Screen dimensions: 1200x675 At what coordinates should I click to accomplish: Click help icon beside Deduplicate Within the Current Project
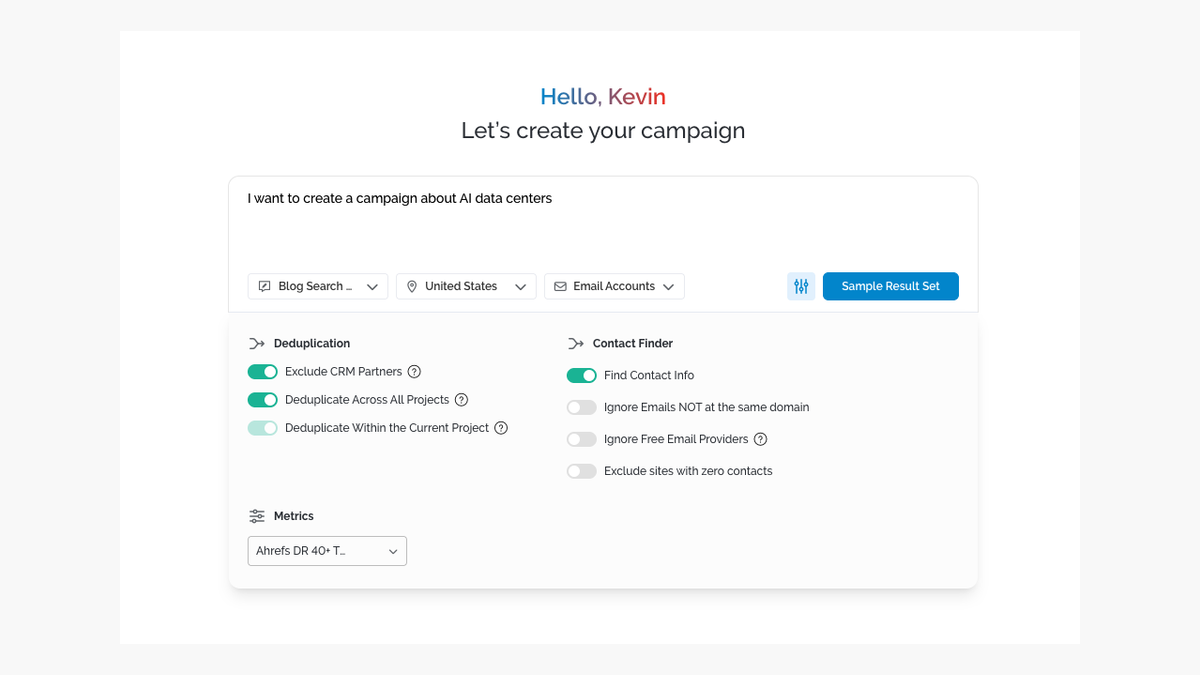[501, 428]
